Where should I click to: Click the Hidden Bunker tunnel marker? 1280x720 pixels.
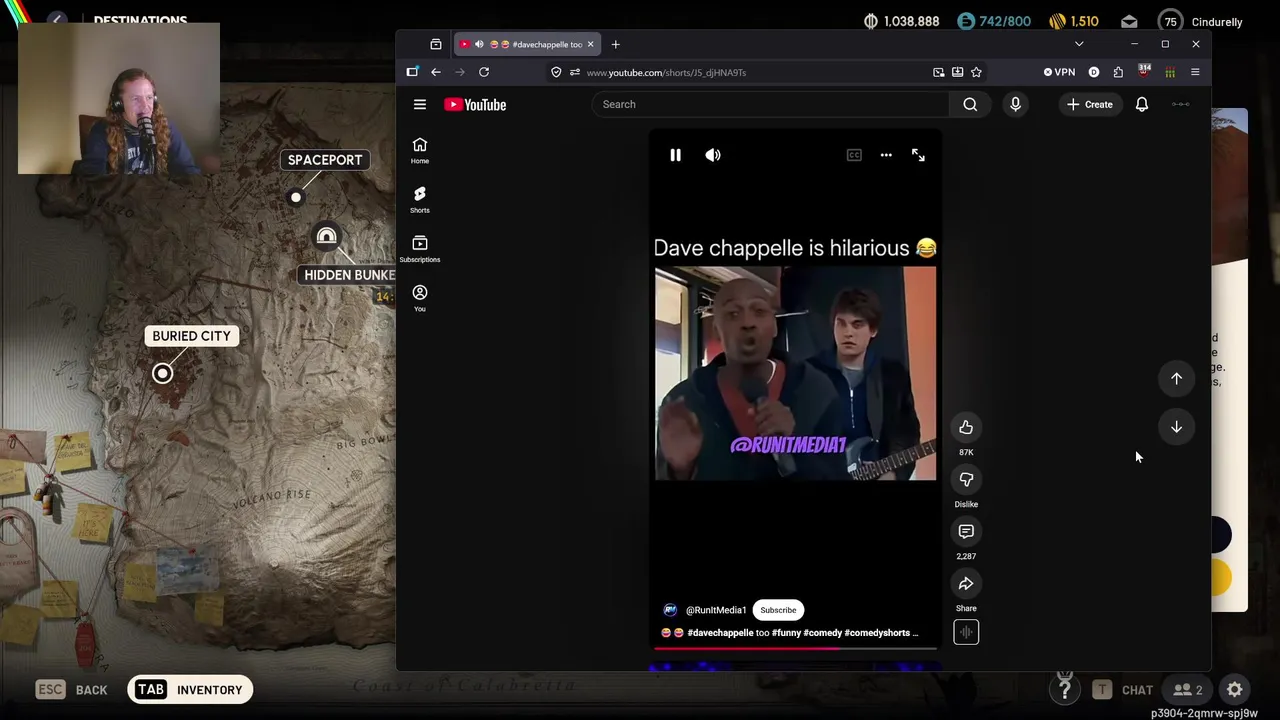click(326, 237)
